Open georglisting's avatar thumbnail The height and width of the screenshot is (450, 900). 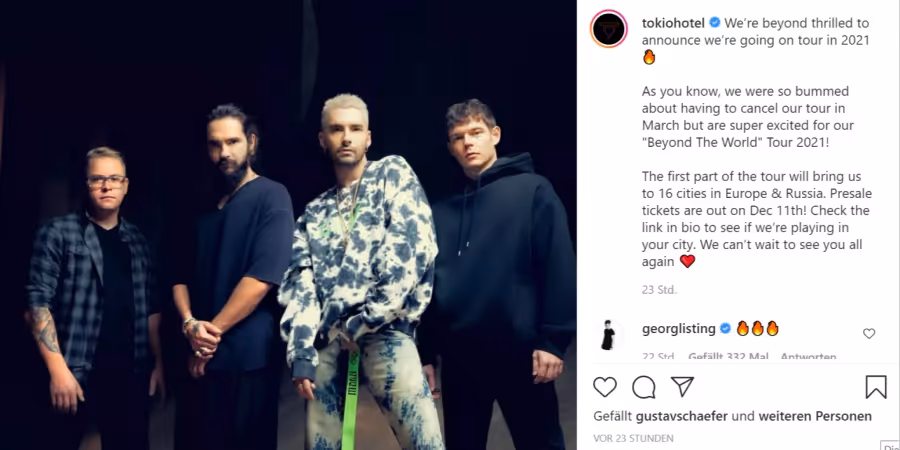pyautogui.click(x=608, y=335)
